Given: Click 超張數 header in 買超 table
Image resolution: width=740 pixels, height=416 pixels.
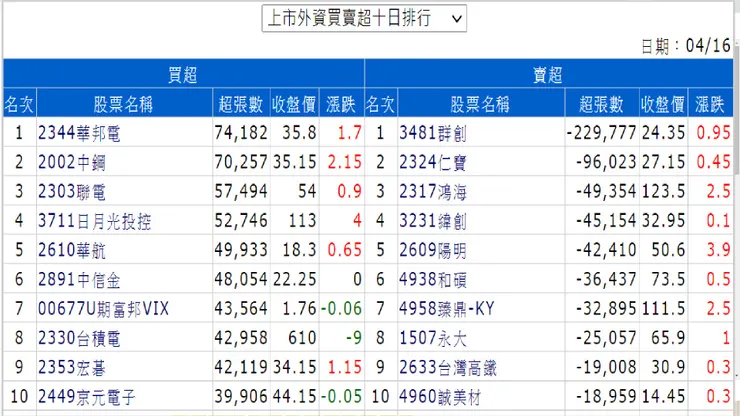Looking at the screenshot, I should (x=241, y=104).
